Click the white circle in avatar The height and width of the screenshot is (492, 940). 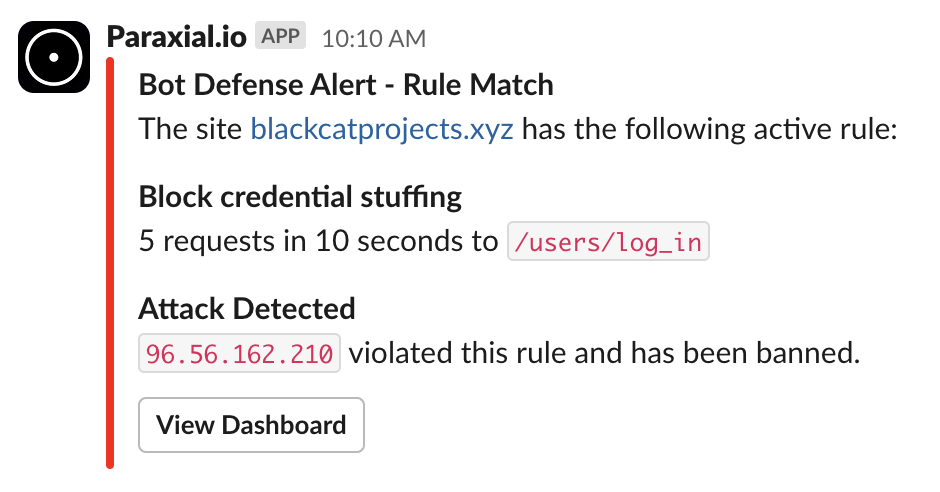[x=54, y=57]
